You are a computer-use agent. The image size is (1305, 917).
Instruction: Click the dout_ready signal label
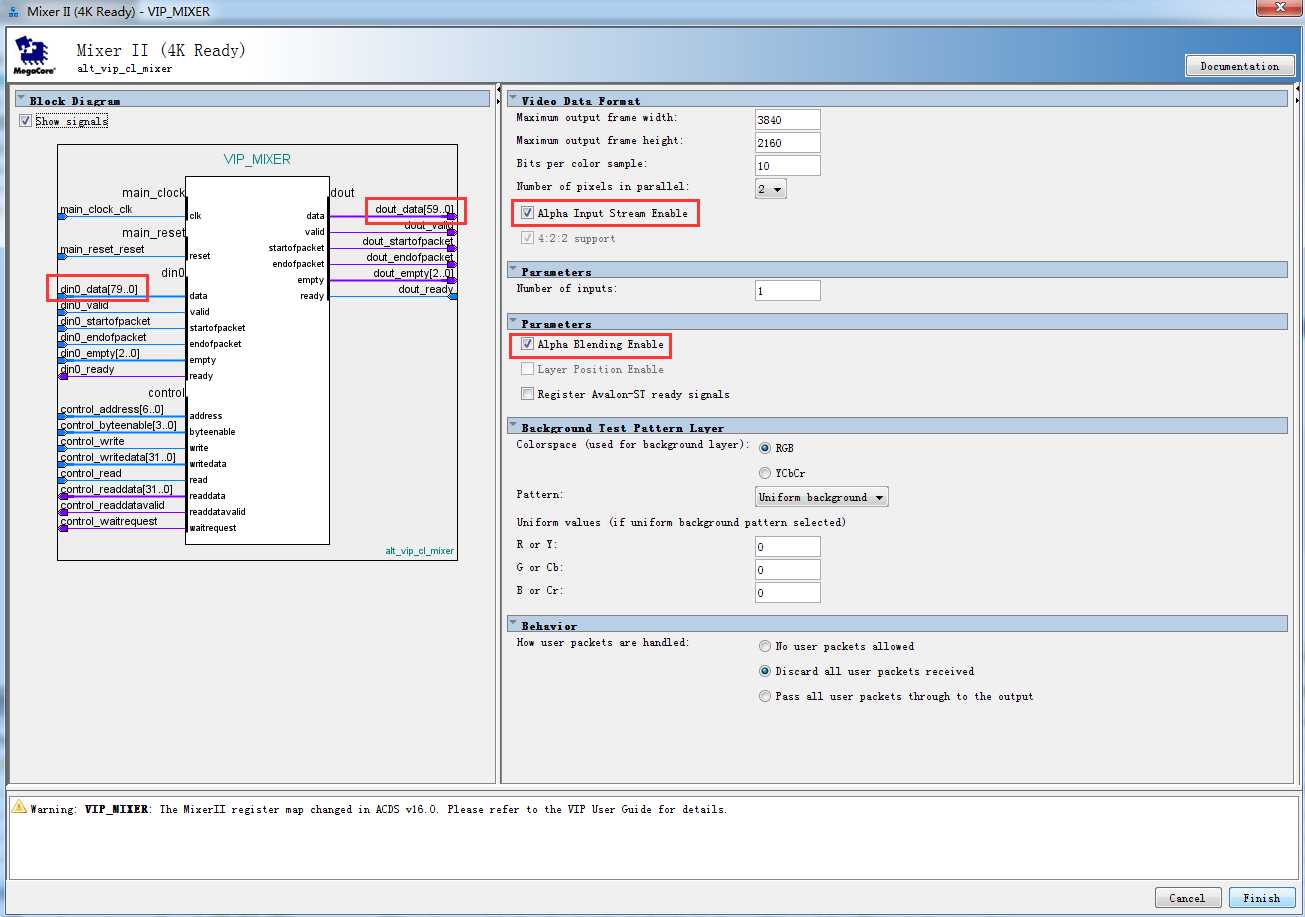pyautogui.click(x=426, y=289)
